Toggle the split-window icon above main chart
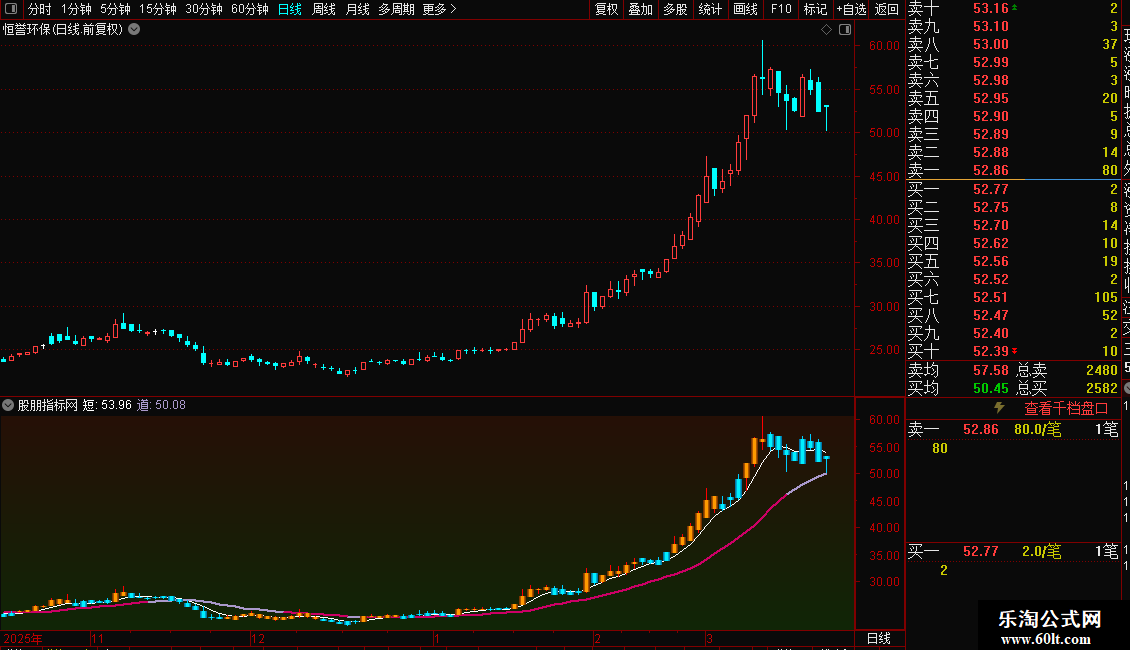 (x=845, y=30)
